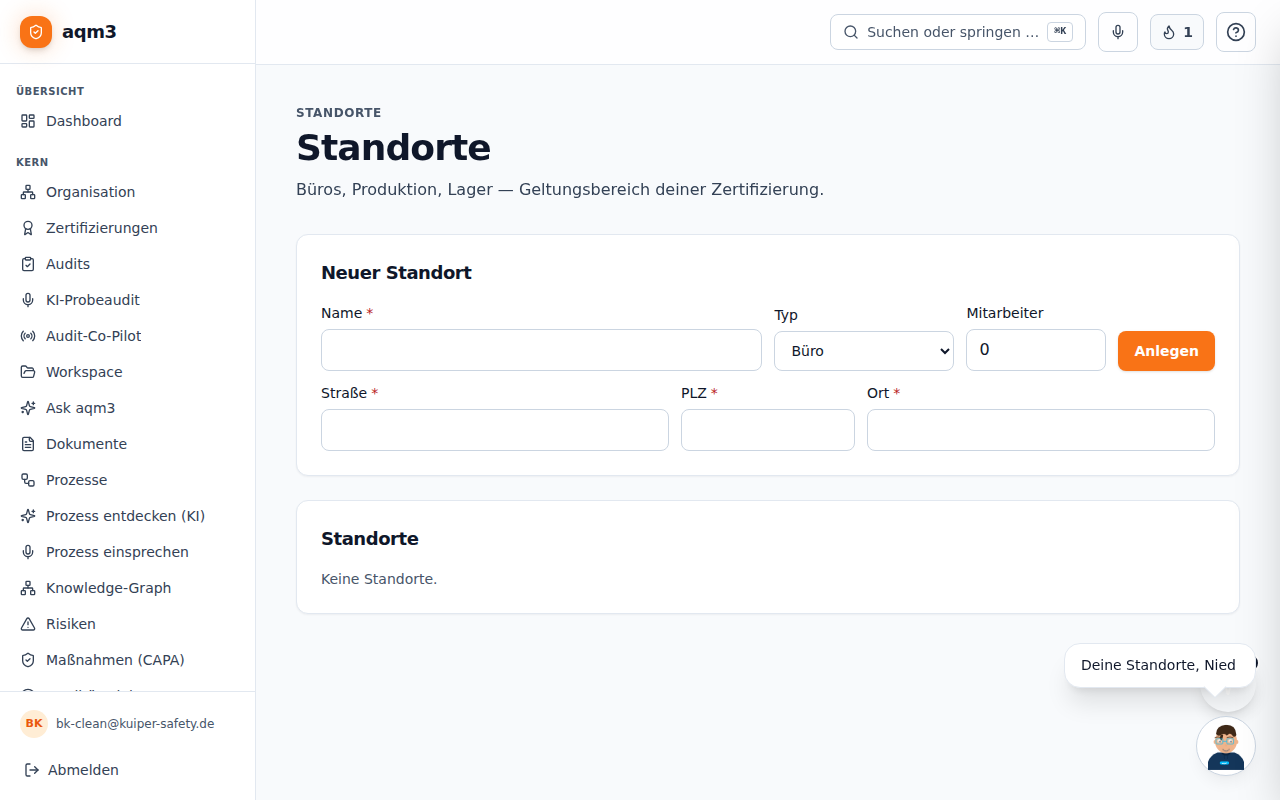The image size is (1280, 800).
Task: Open Zertifizierungen menu entry
Action: [x=127, y=228]
